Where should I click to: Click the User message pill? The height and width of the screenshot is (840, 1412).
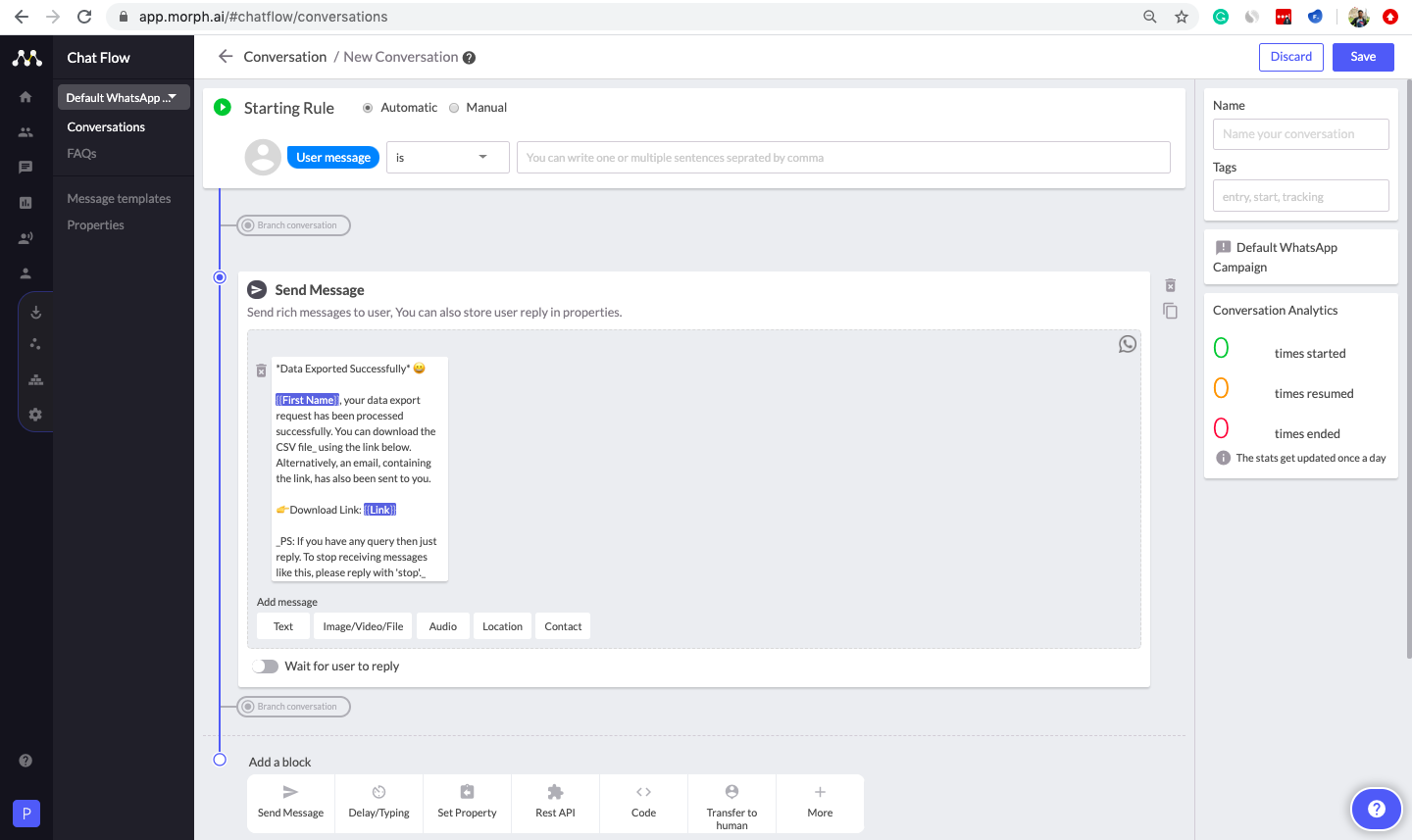point(333,157)
